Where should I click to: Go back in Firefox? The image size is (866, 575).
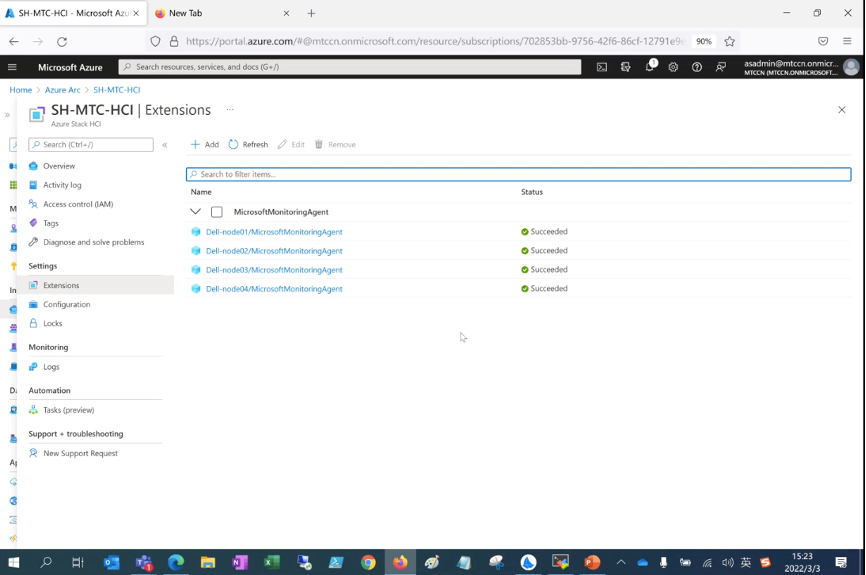(14, 41)
